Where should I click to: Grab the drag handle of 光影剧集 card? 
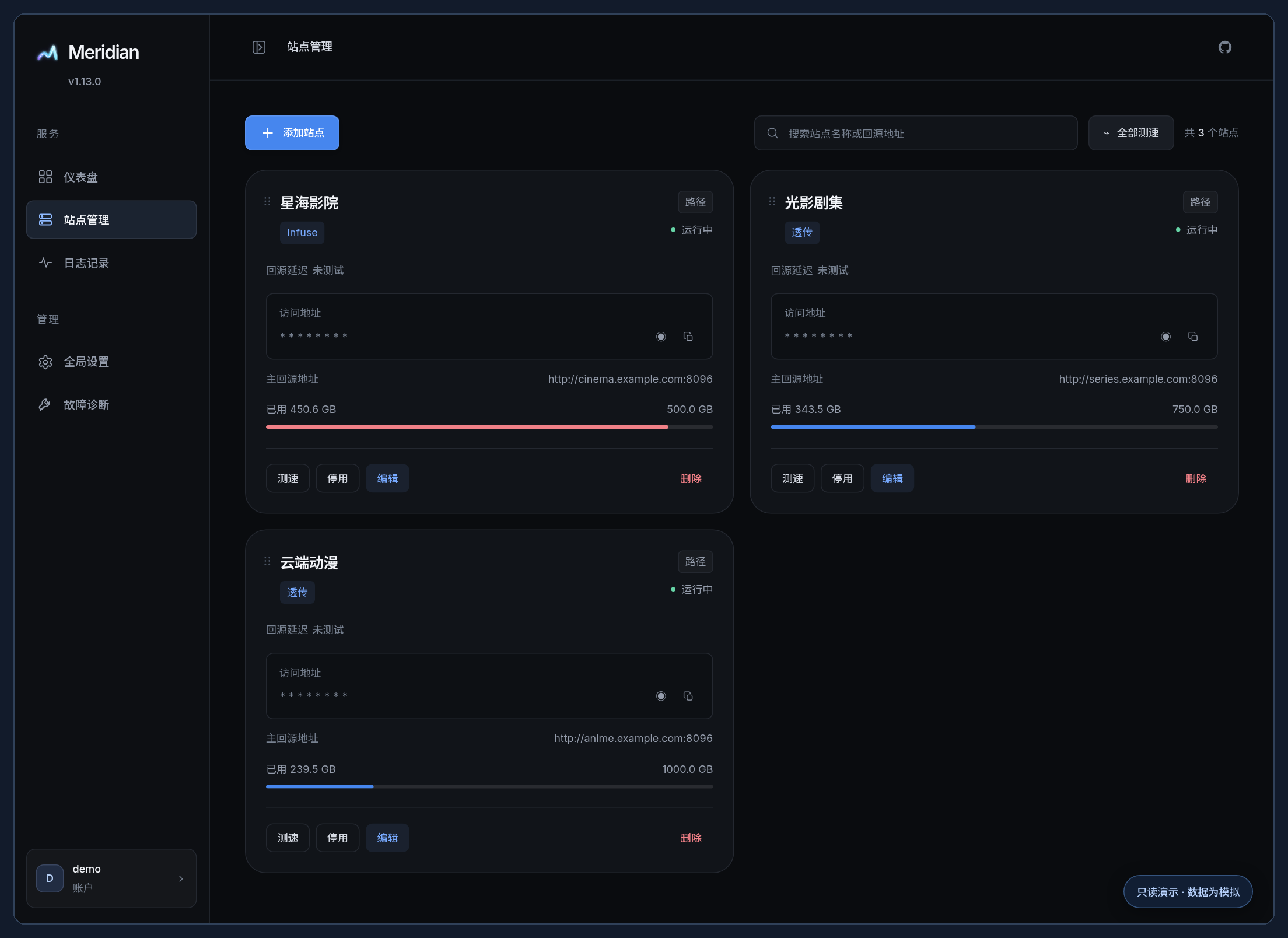coord(772,201)
